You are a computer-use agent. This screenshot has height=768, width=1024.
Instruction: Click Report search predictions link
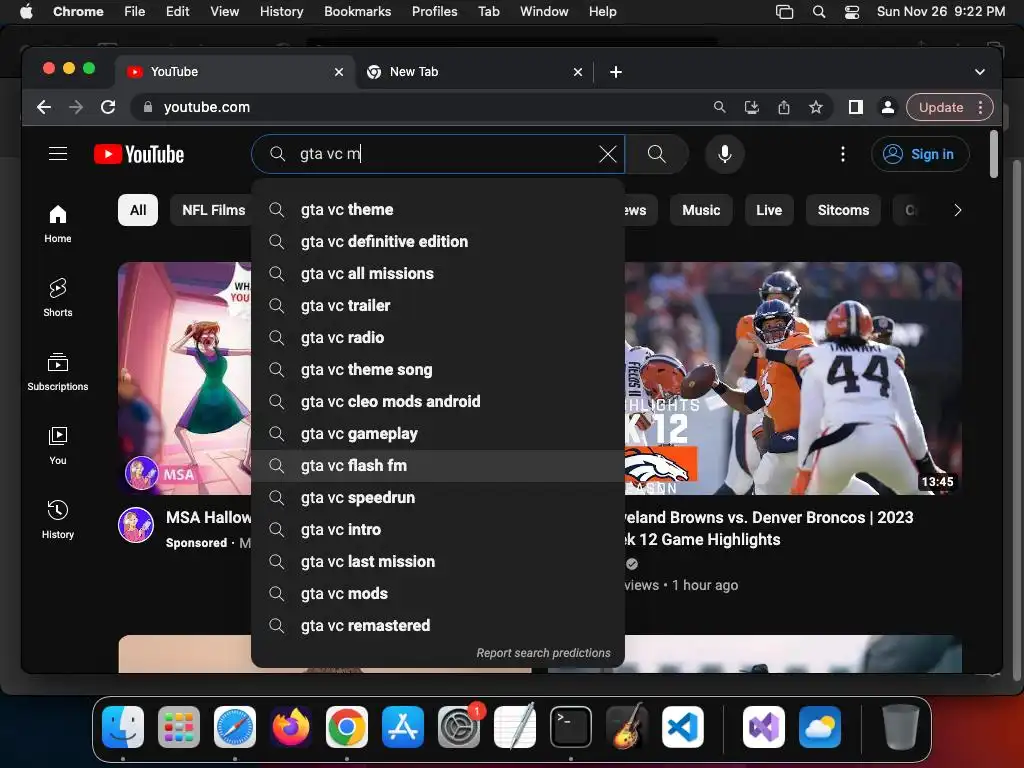(x=543, y=653)
